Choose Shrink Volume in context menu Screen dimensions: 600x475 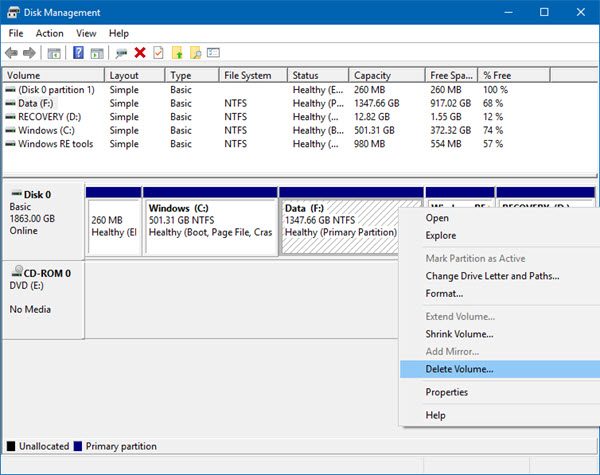(x=459, y=334)
